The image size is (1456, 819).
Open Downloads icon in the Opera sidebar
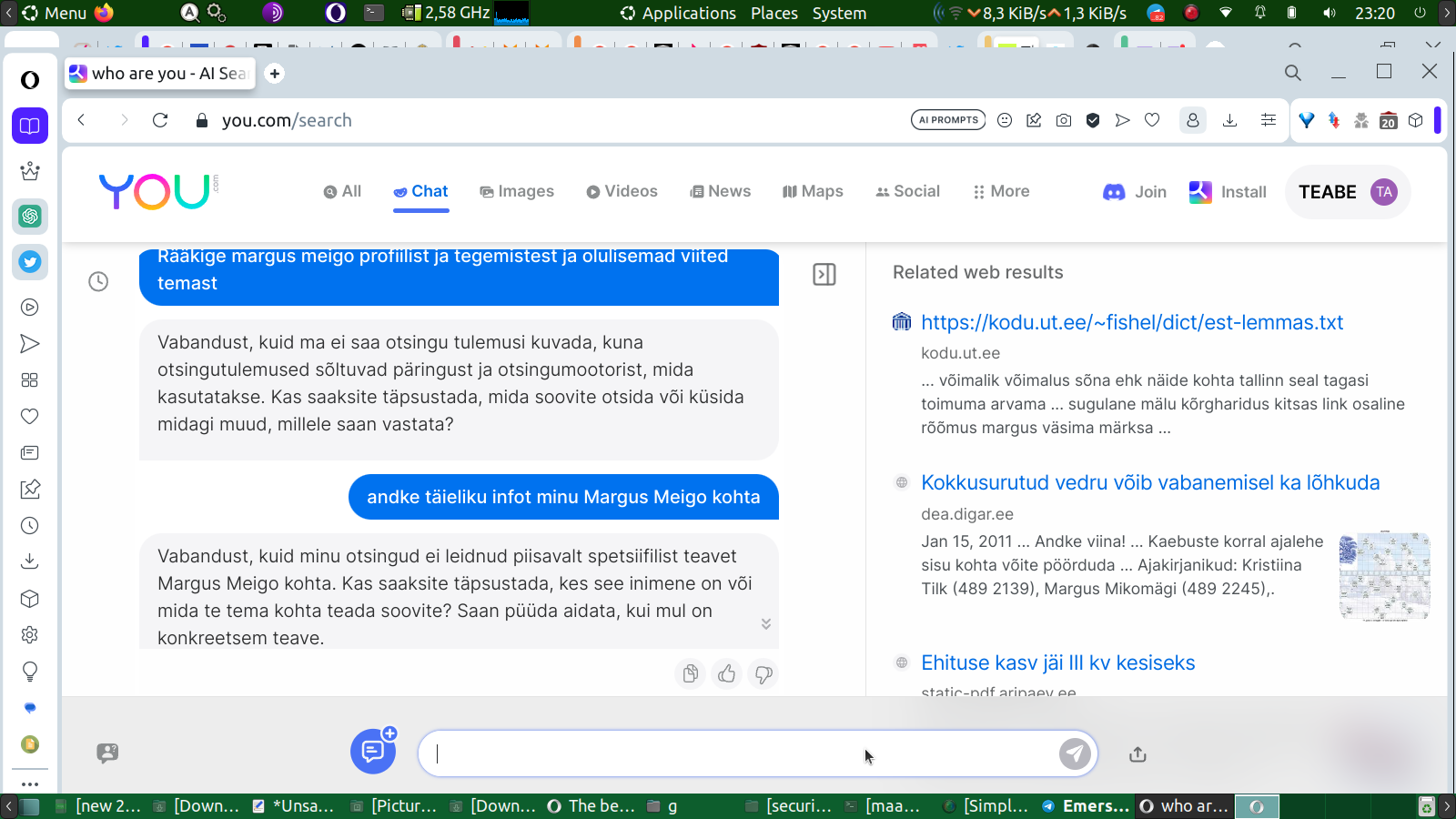pos(30,562)
